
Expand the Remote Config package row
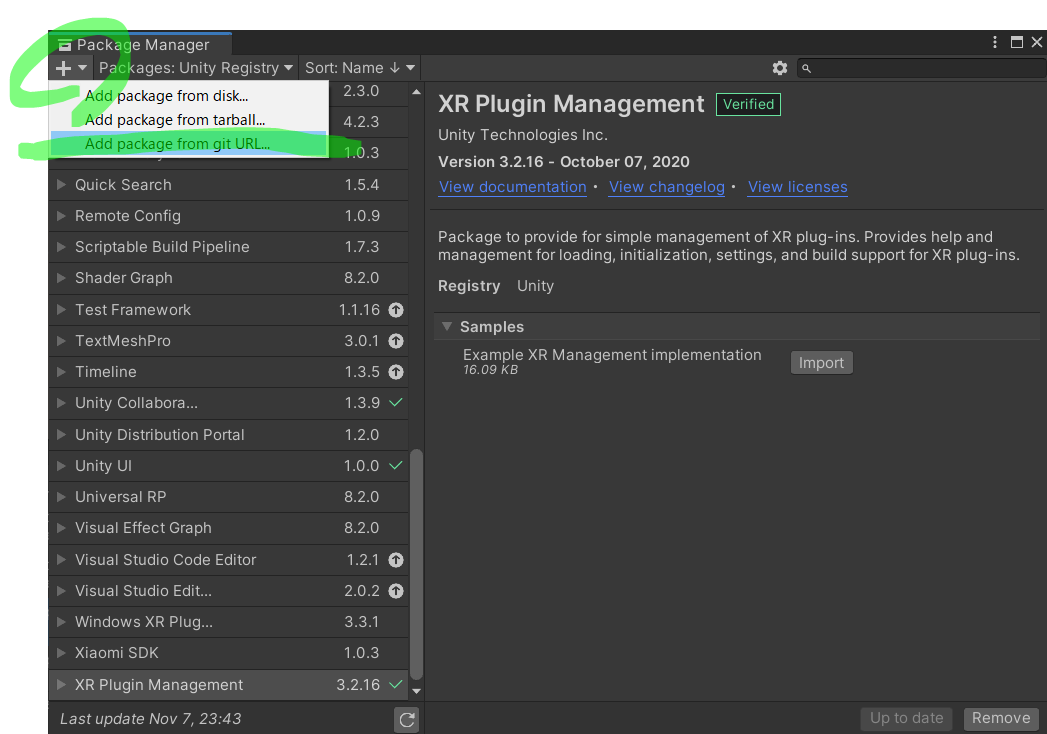[x=61, y=216]
